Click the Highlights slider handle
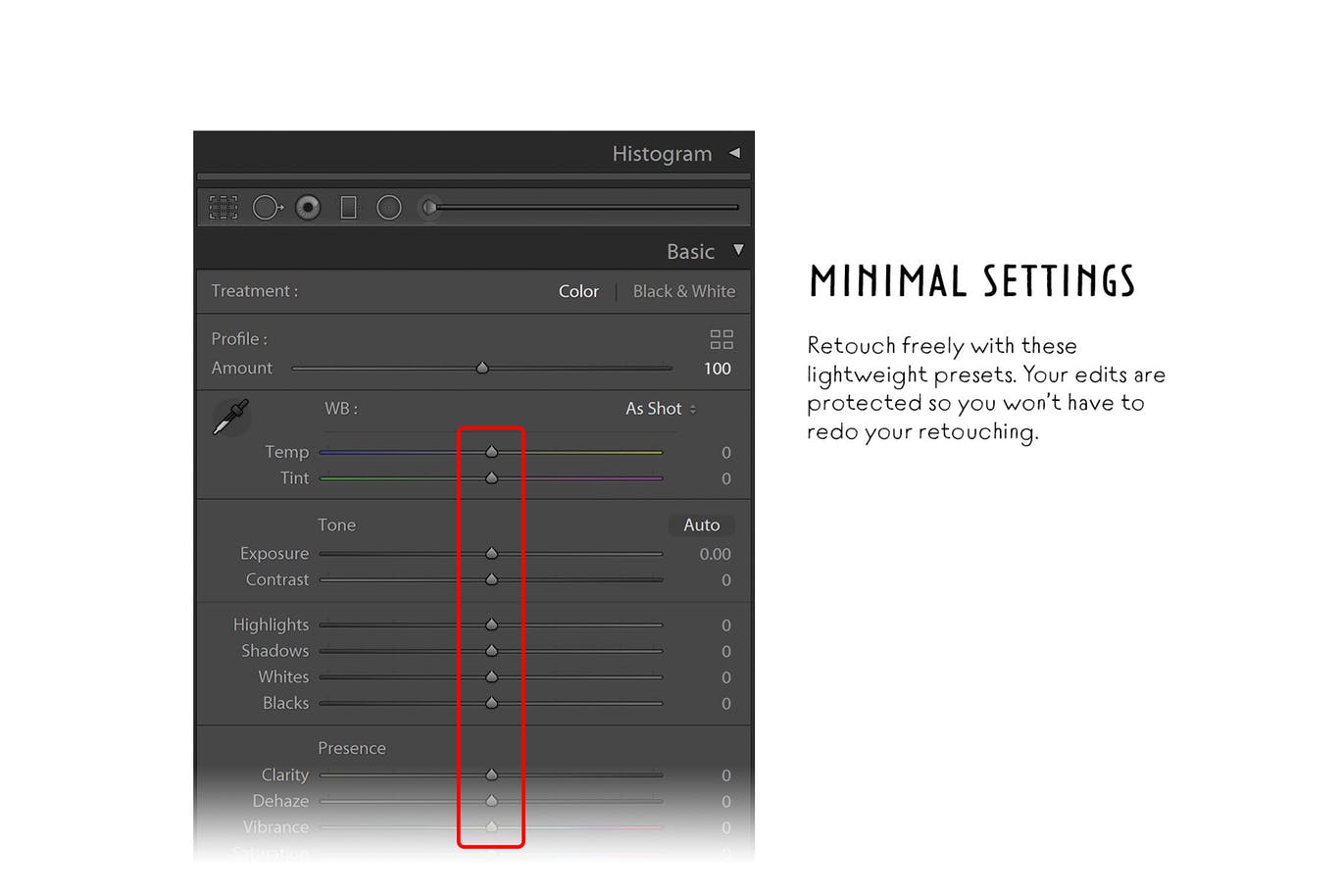This screenshot has width=1343, height=896. point(492,624)
